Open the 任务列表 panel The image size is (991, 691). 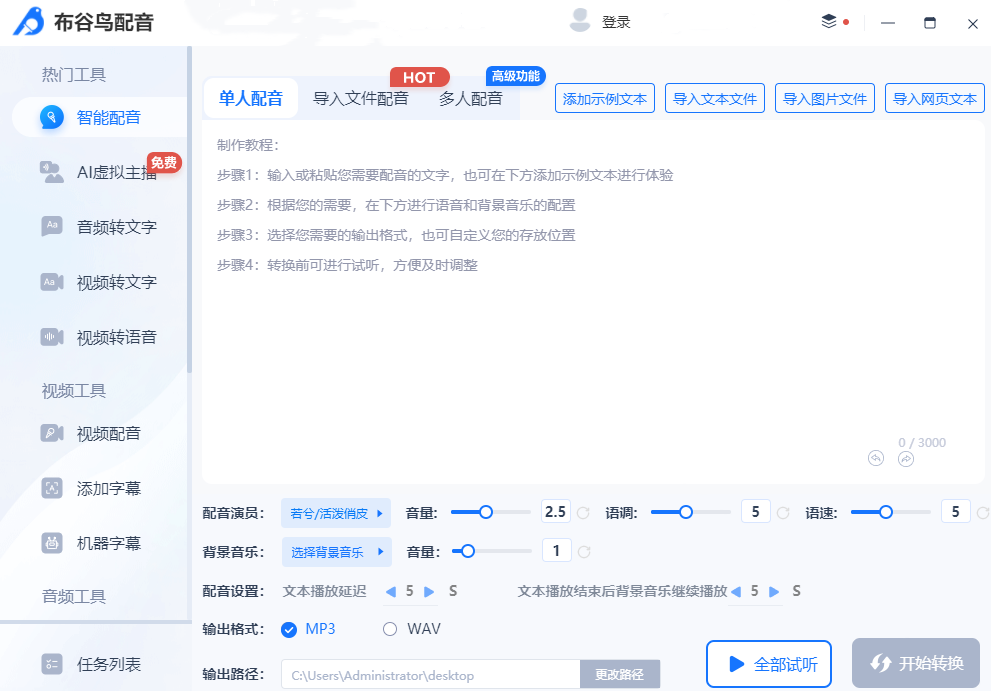(x=90, y=663)
